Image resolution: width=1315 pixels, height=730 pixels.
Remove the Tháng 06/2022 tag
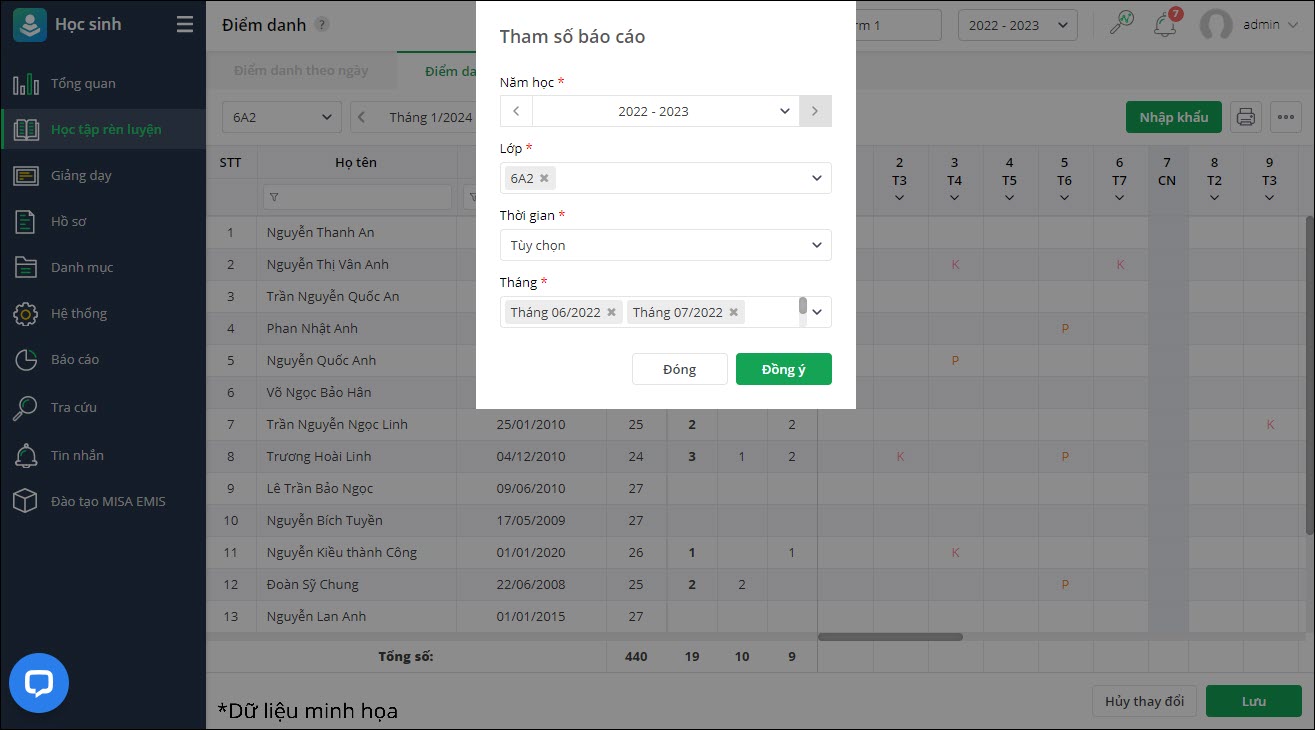click(x=612, y=312)
